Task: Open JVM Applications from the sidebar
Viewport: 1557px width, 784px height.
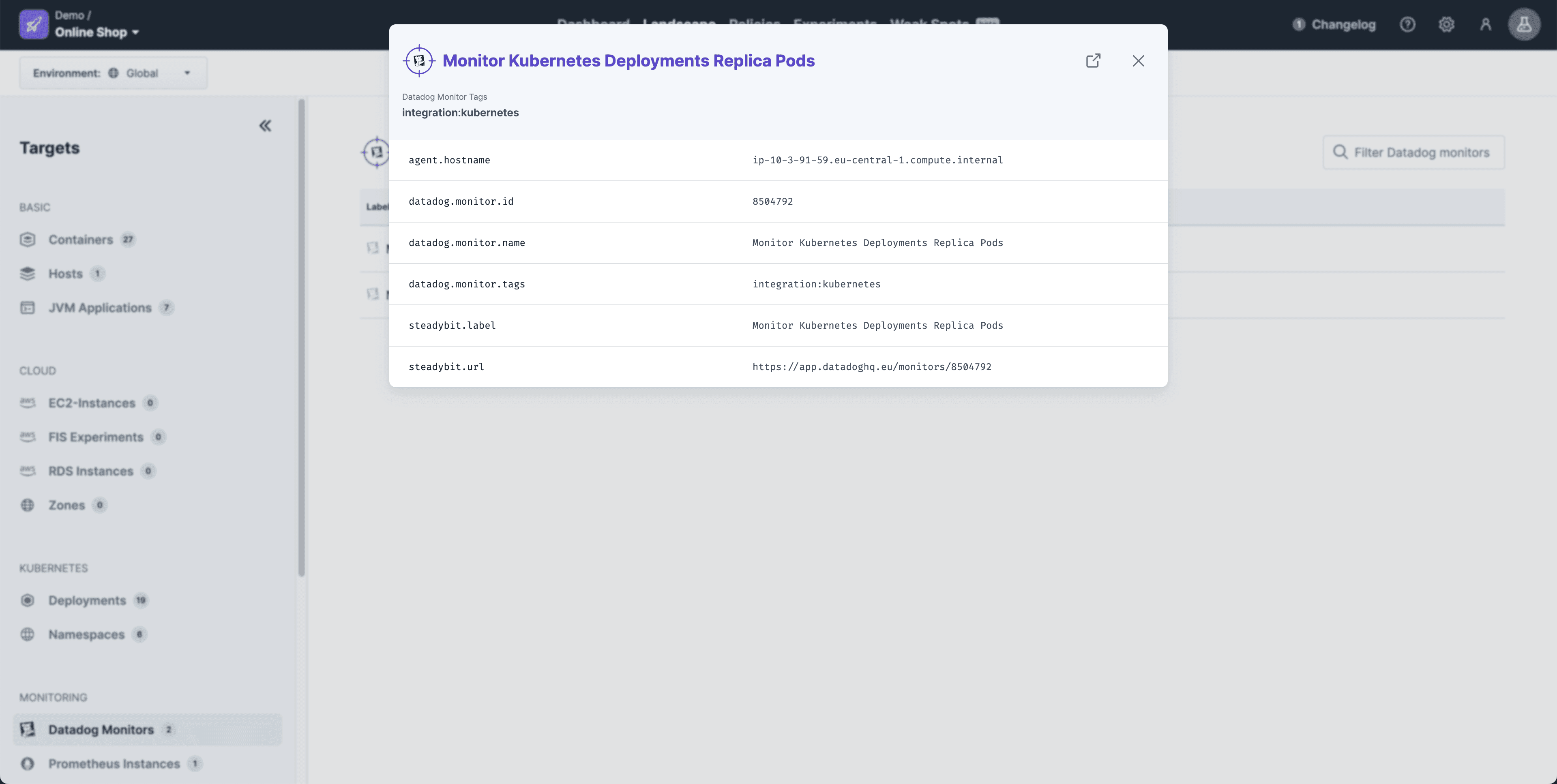Action: [28, 308]
